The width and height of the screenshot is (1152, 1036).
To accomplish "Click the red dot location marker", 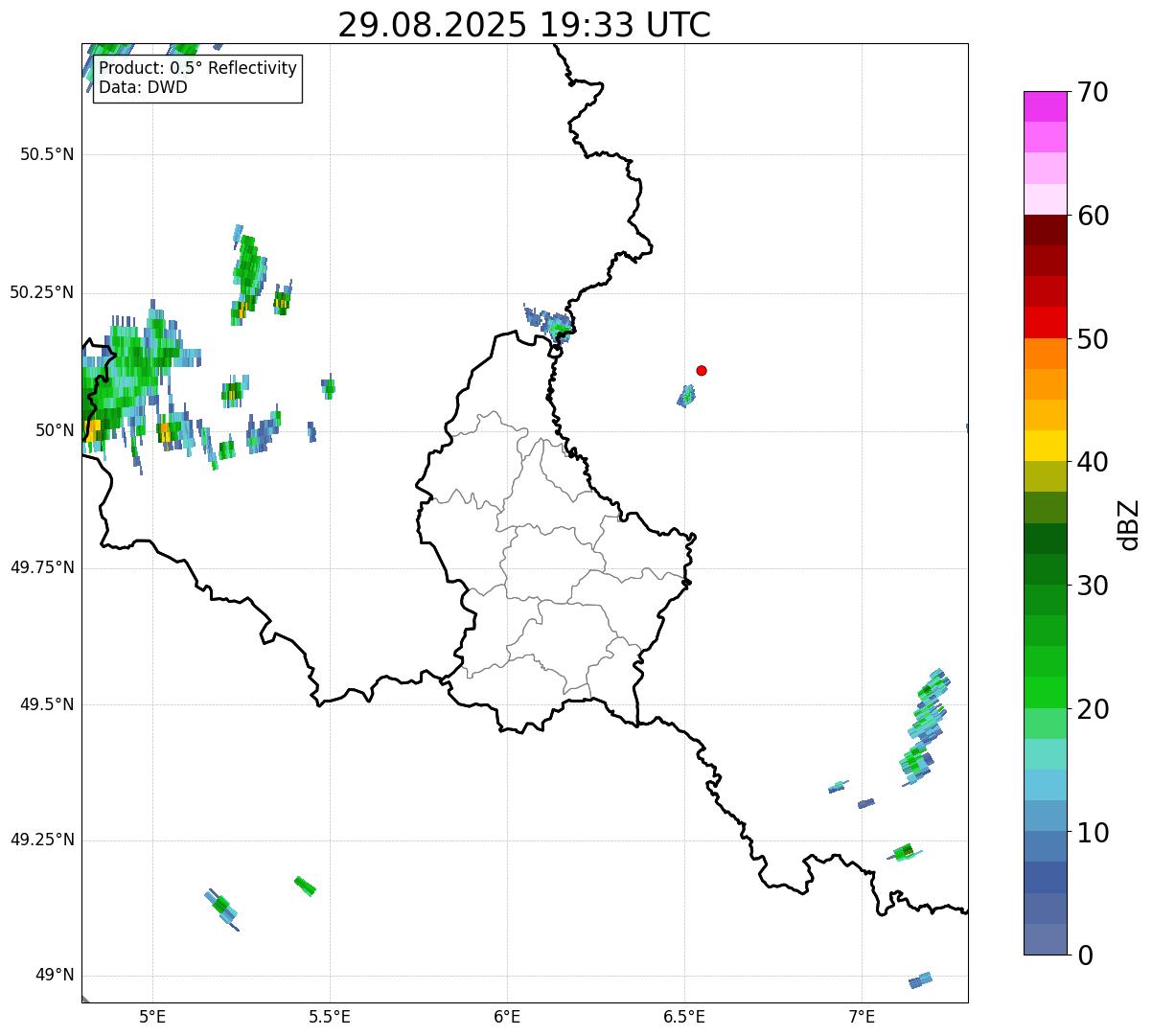I will click(x=702, y=370).
